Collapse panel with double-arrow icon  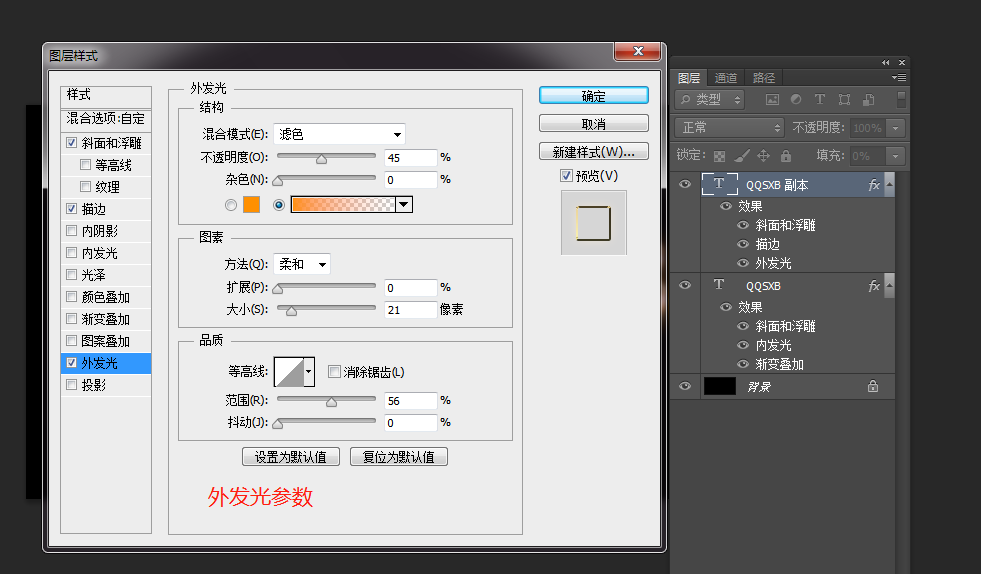pos(885,63)
